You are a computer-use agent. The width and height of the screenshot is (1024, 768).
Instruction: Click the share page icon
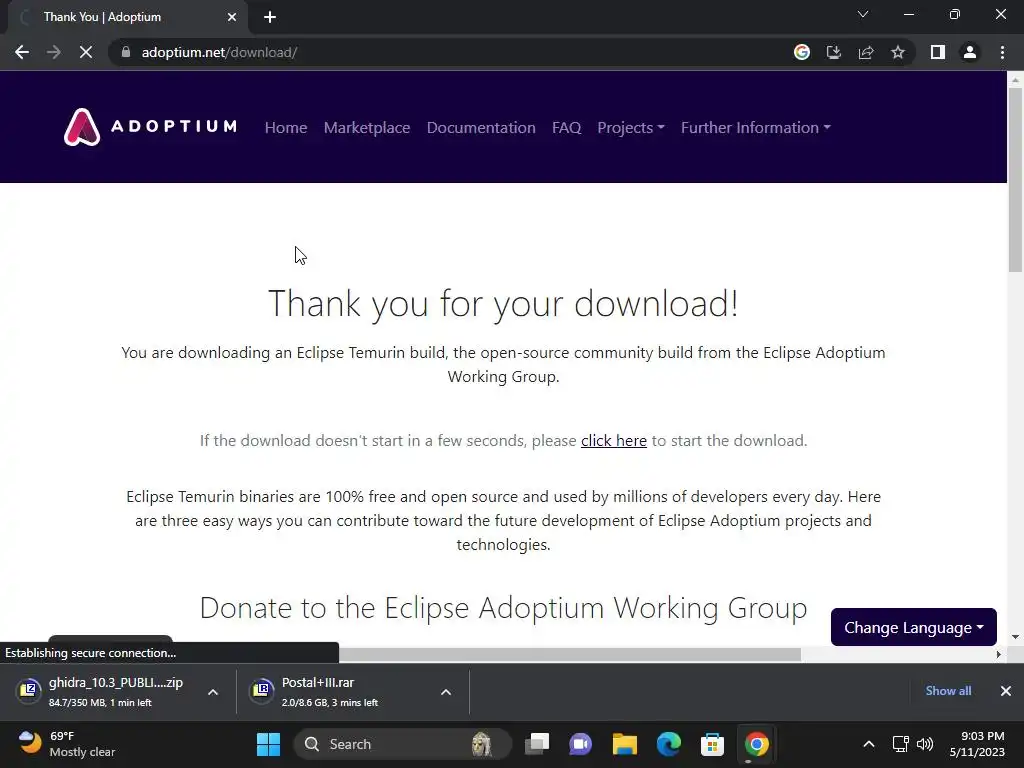(x=866, y=52)
